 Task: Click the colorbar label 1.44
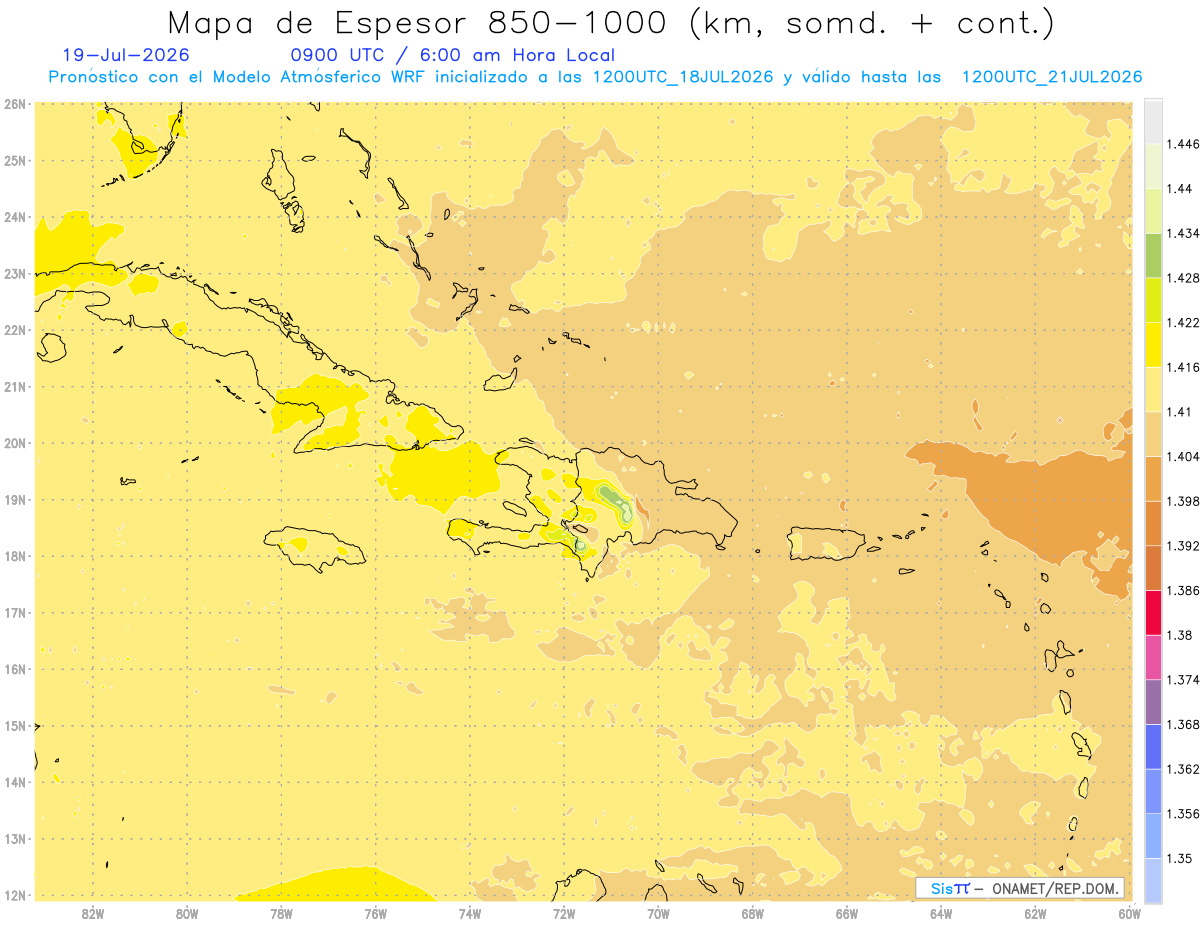click(x=1181, y=188)
